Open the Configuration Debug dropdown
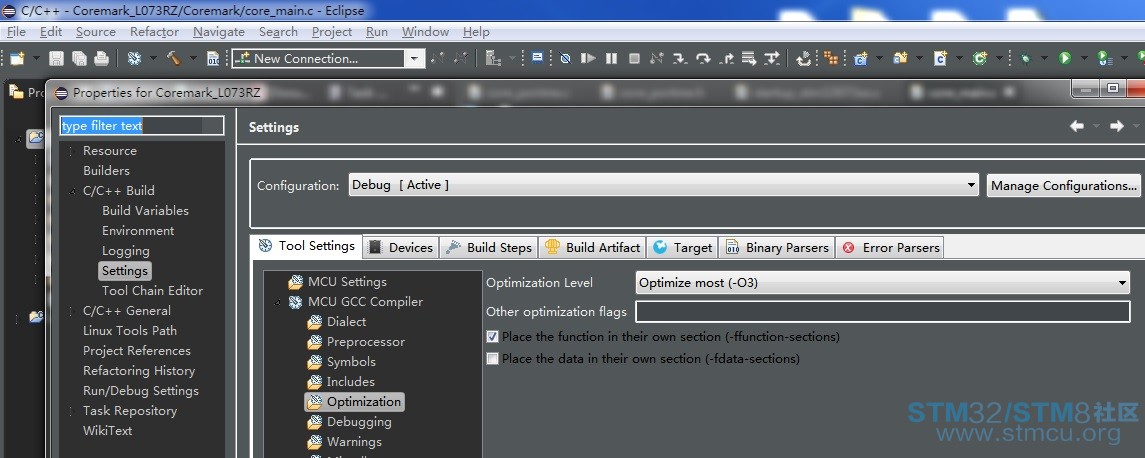The width and height of the screenshot is (1145, 458). tap(970, 186)
